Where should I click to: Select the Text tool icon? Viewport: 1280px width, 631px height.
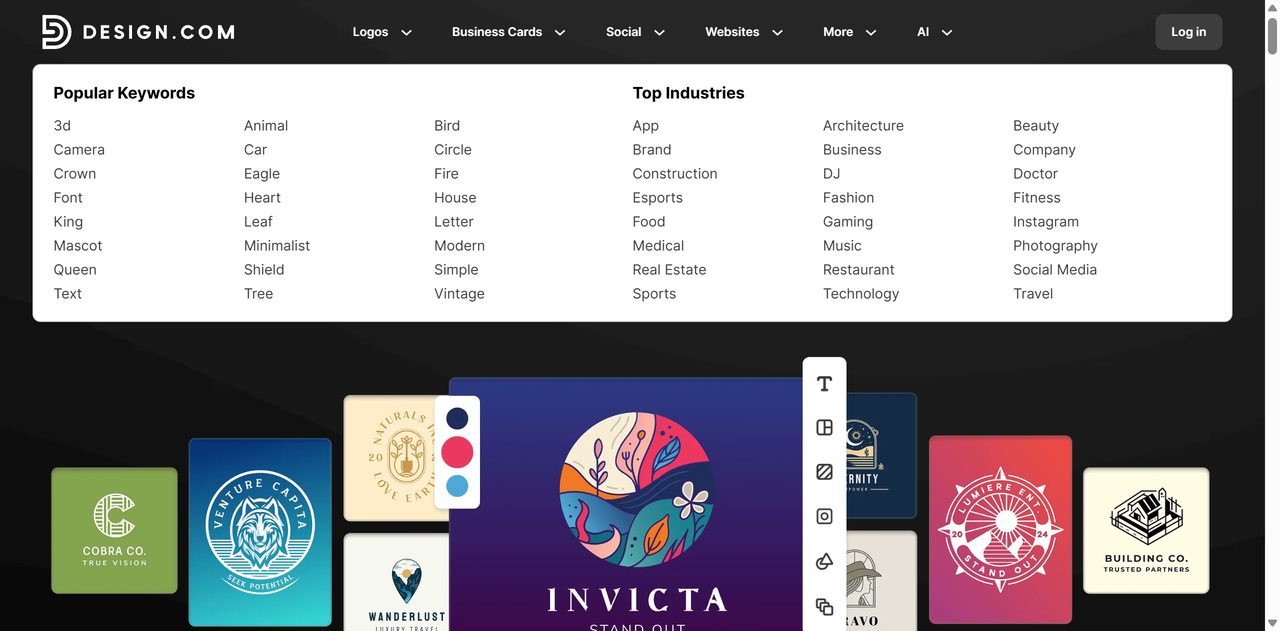click(824, 384)
